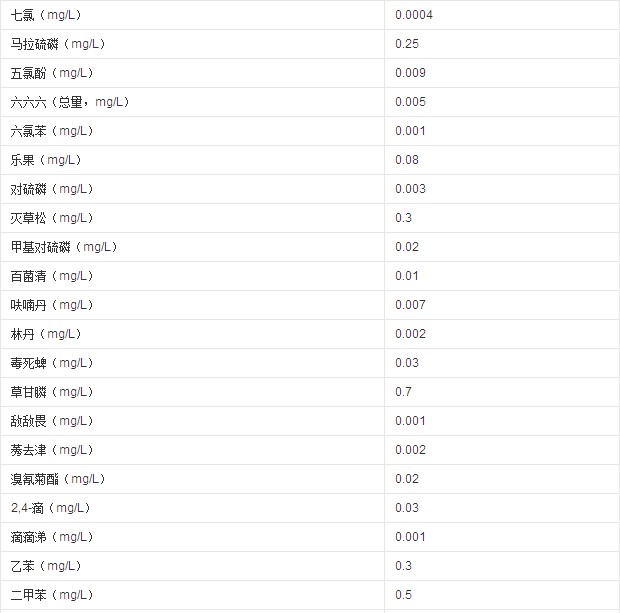Select the 0.01 value for 百菌清

click(x=406, y=276)
